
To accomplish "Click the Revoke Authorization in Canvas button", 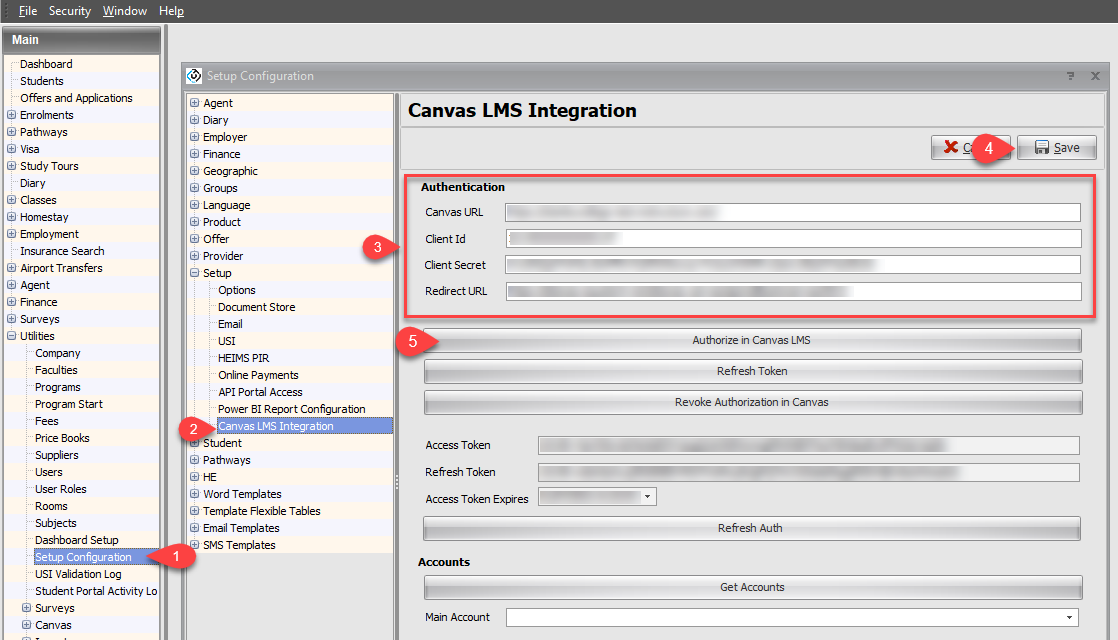I will [752, 402].
